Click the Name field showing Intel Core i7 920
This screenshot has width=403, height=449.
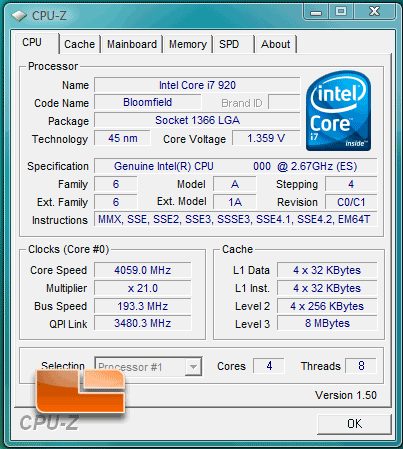(x=197, y=85)
